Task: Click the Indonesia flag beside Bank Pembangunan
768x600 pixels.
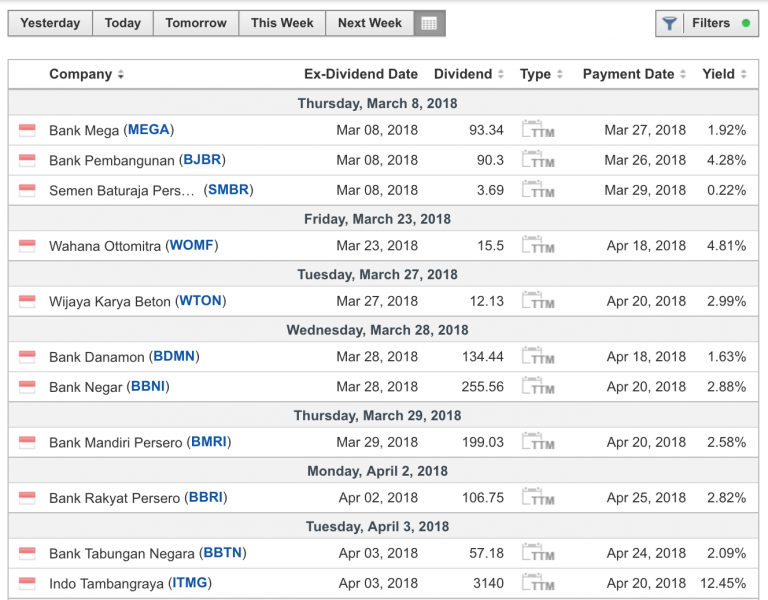Action: click(x=27, y=160)
